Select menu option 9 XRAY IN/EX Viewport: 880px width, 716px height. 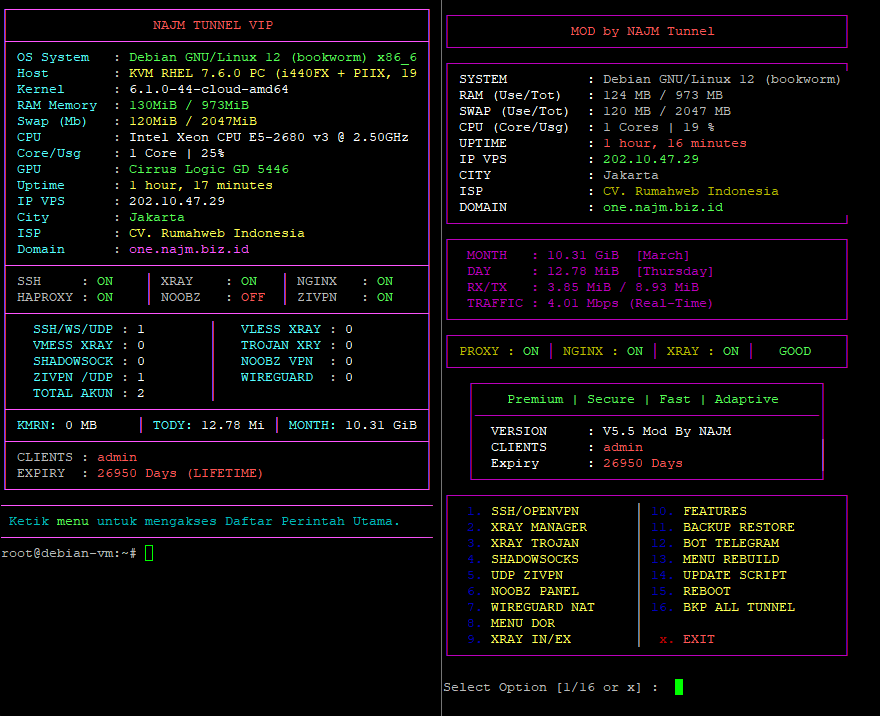click(519, 639)
